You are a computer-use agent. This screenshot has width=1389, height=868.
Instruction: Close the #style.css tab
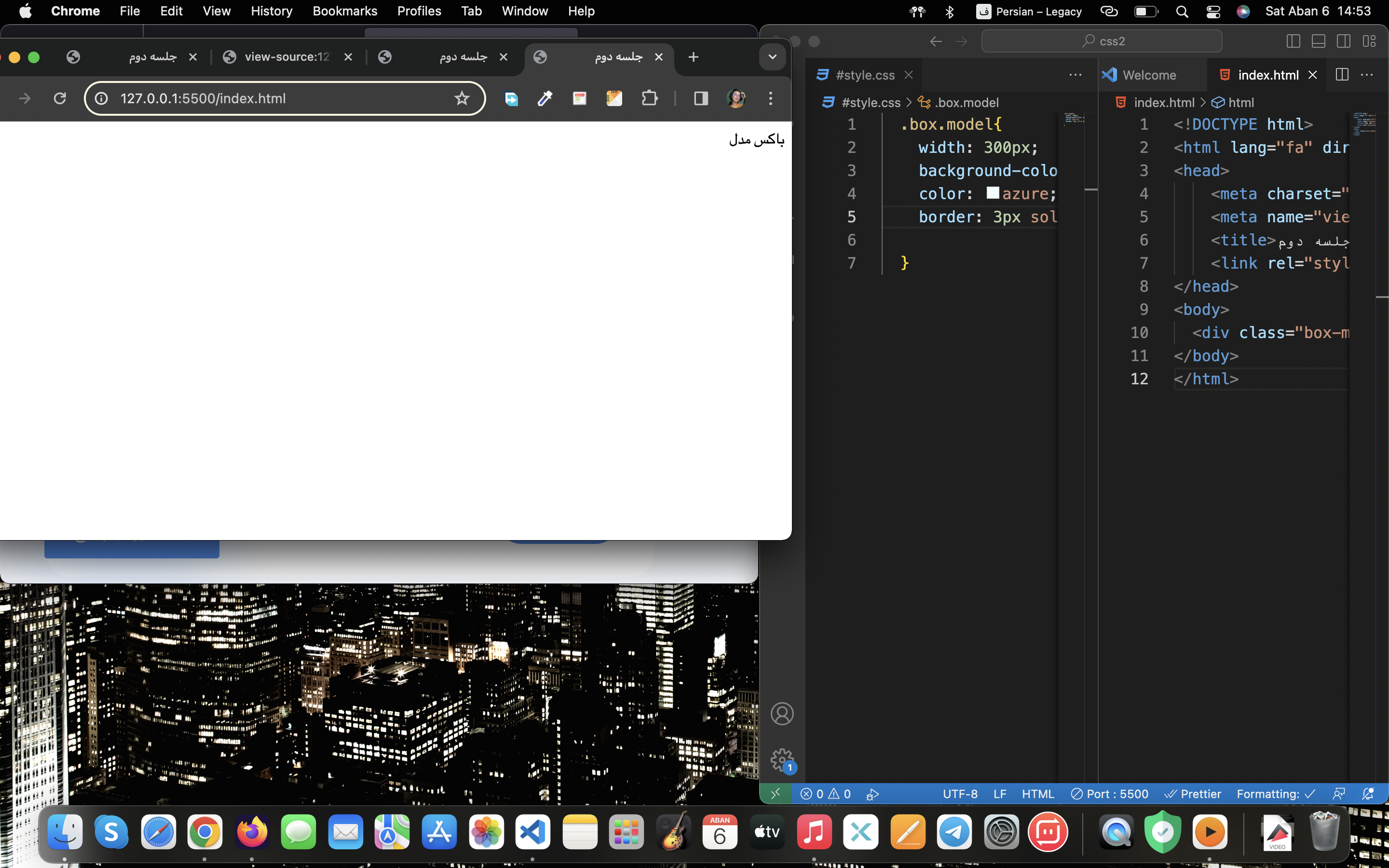[909, 75]
